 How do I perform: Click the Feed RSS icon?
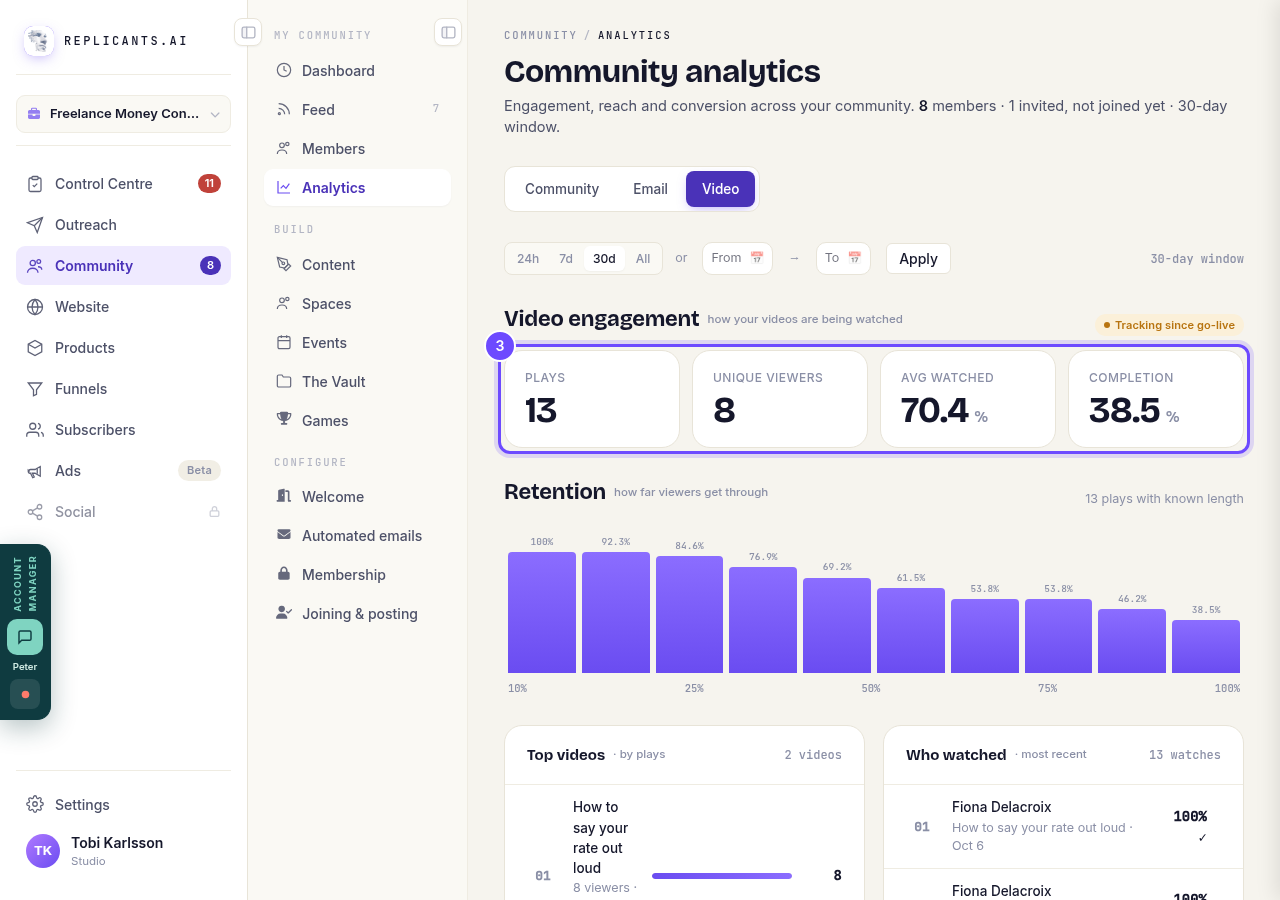(x=284, y=110)
